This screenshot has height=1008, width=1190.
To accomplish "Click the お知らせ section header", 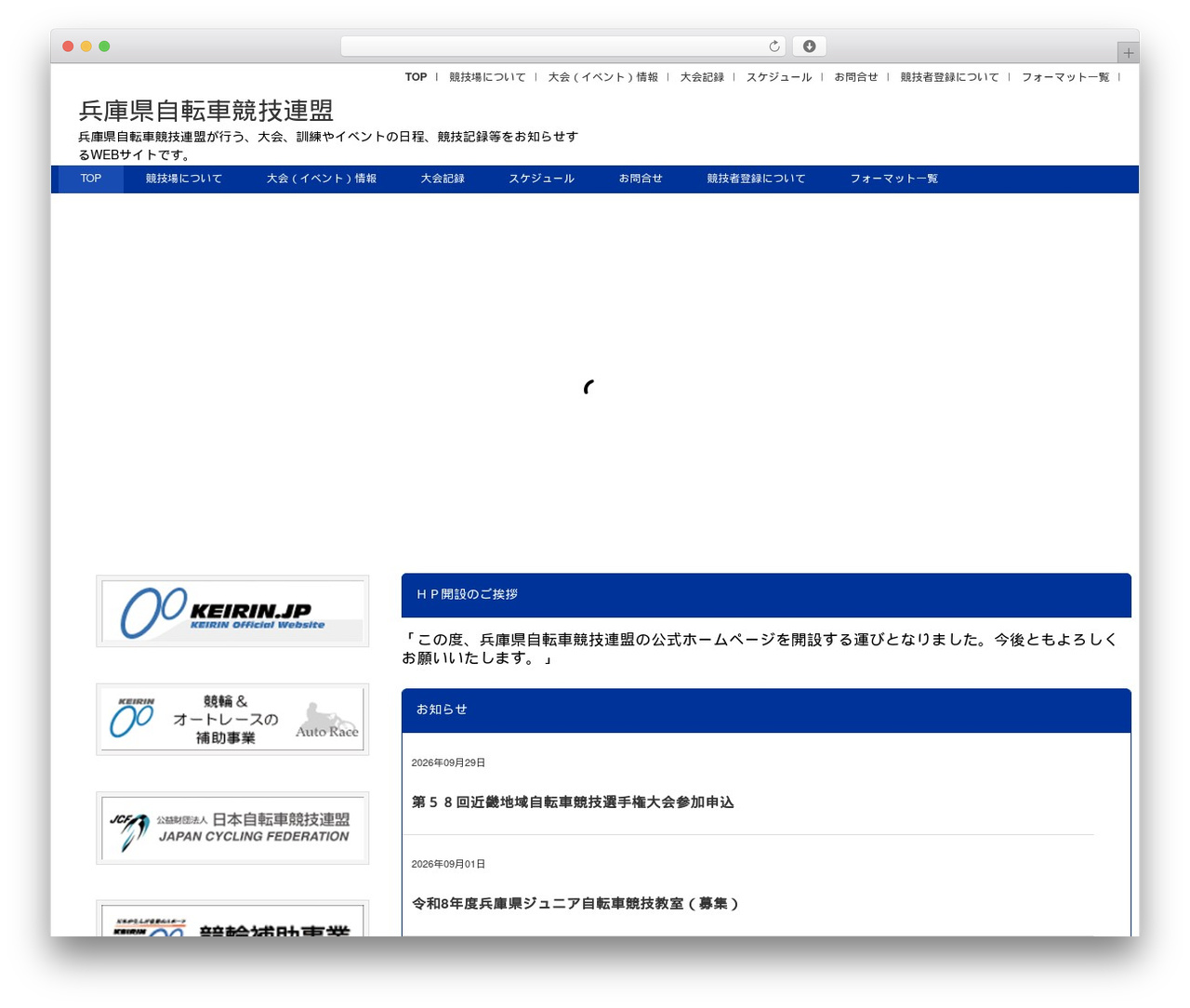I will point(766,710).
